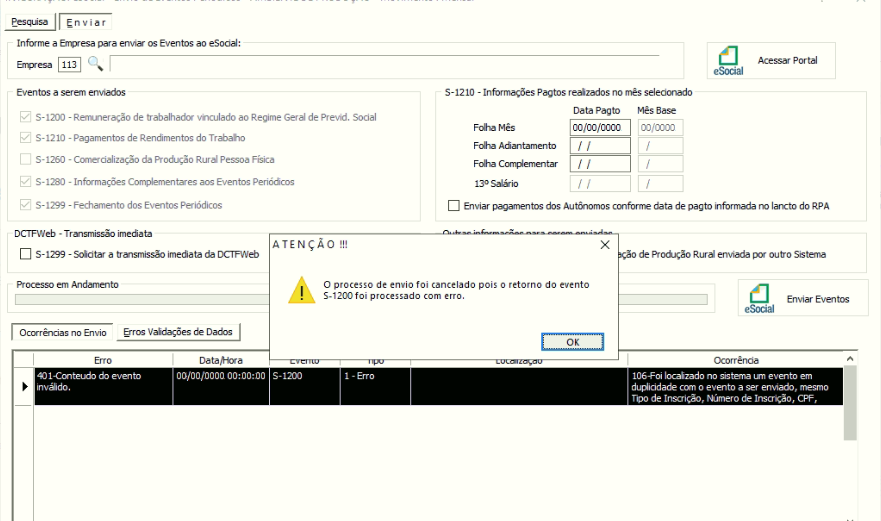Click the eSocial icon on Enviar Eventos
881x521 pixels.
point(759,298)
